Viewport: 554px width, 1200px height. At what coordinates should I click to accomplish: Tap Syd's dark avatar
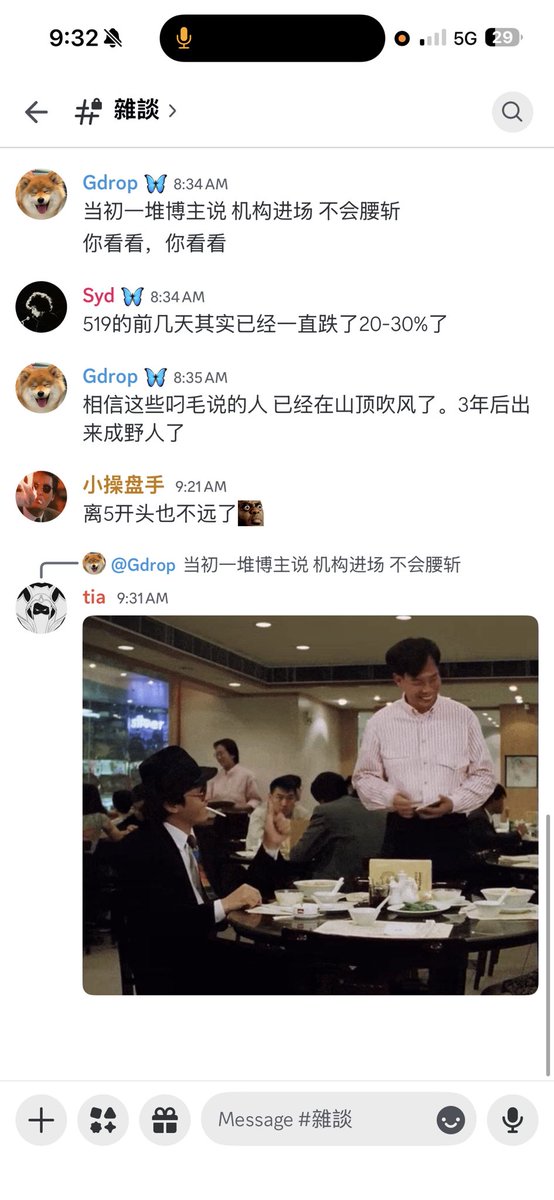click(41, 307)
